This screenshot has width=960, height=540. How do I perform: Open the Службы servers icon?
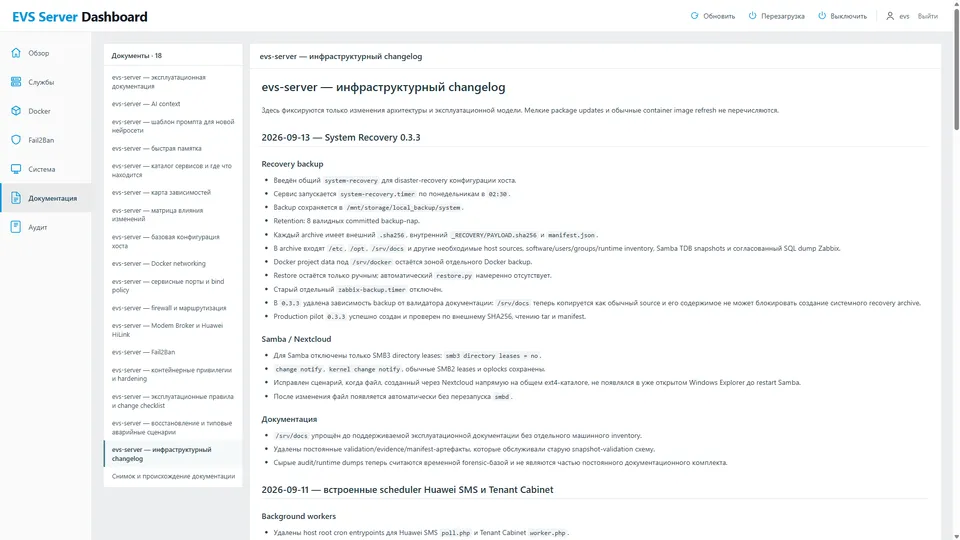[x=16, y=81]
